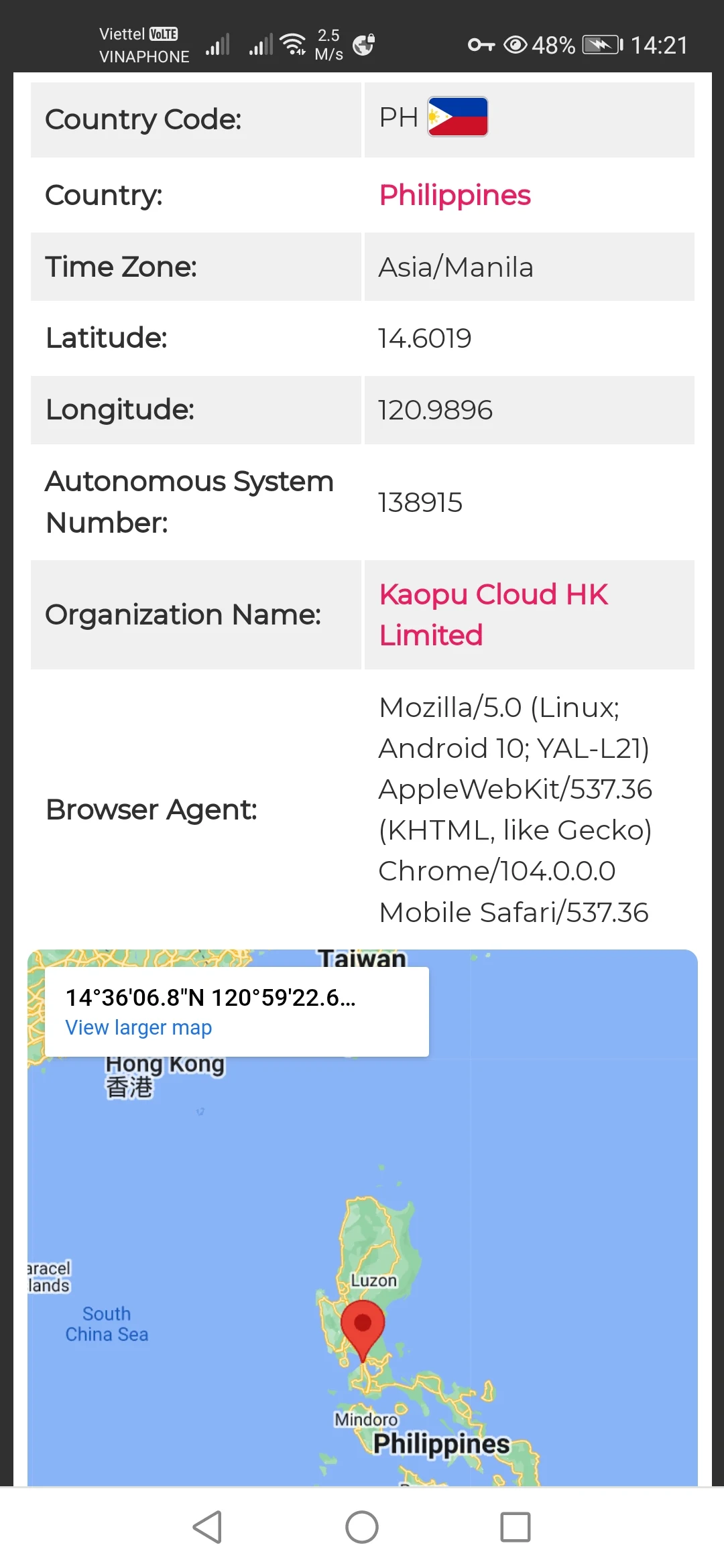Tap the Android back navigation button
Image resolution: width=724 pixels, height=1568 pixels.
[x=207, y=1527]
